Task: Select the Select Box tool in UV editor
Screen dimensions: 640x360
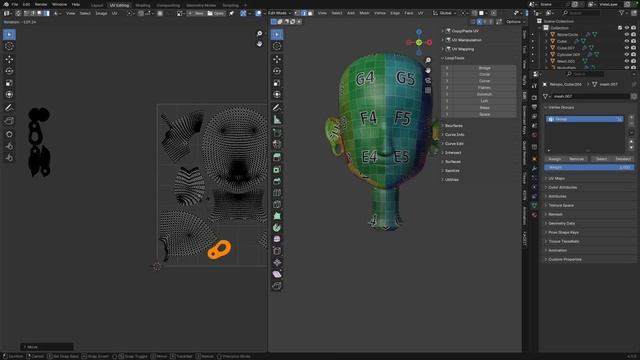Action: click(9, 35)
